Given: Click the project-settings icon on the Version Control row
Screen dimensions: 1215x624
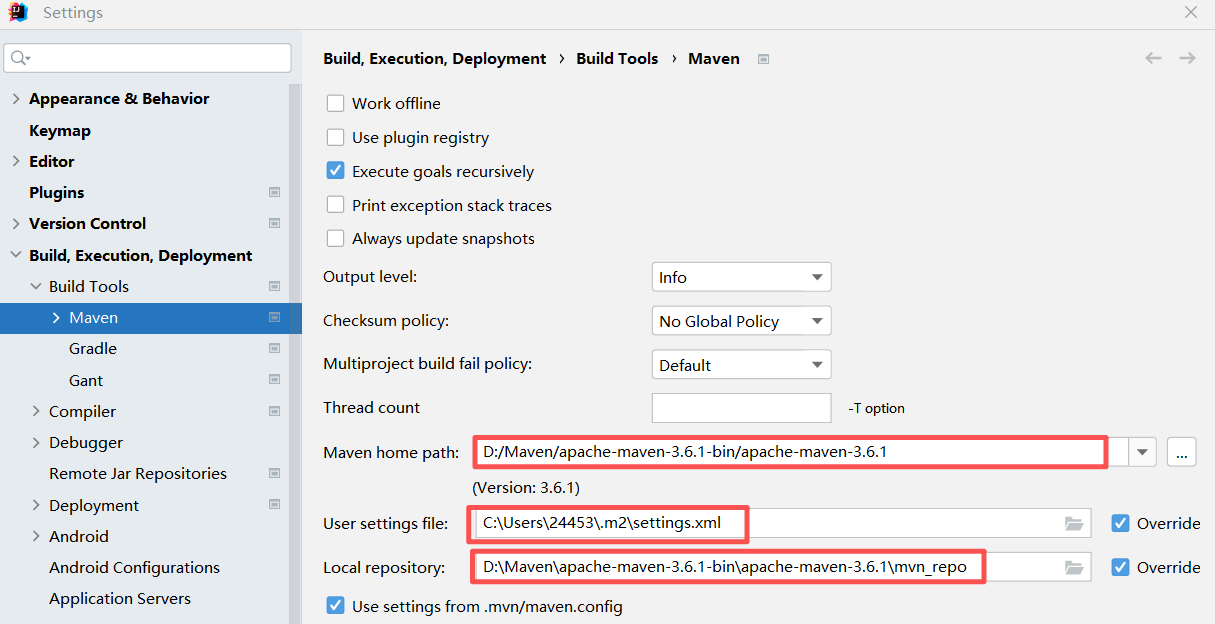Looking at the screenshot, I should pos(274,223).
